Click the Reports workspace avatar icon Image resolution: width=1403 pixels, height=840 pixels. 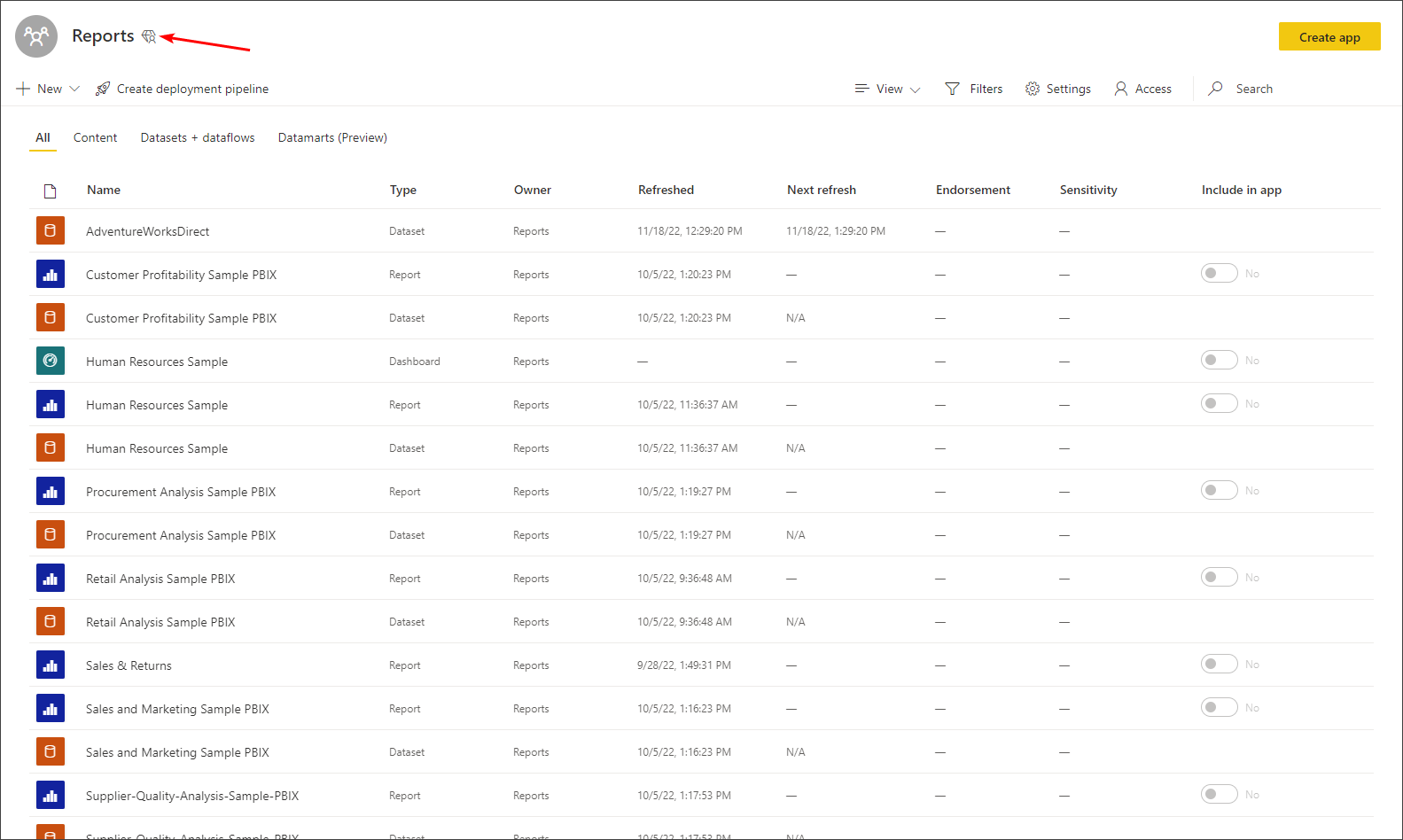click(36, 36)
